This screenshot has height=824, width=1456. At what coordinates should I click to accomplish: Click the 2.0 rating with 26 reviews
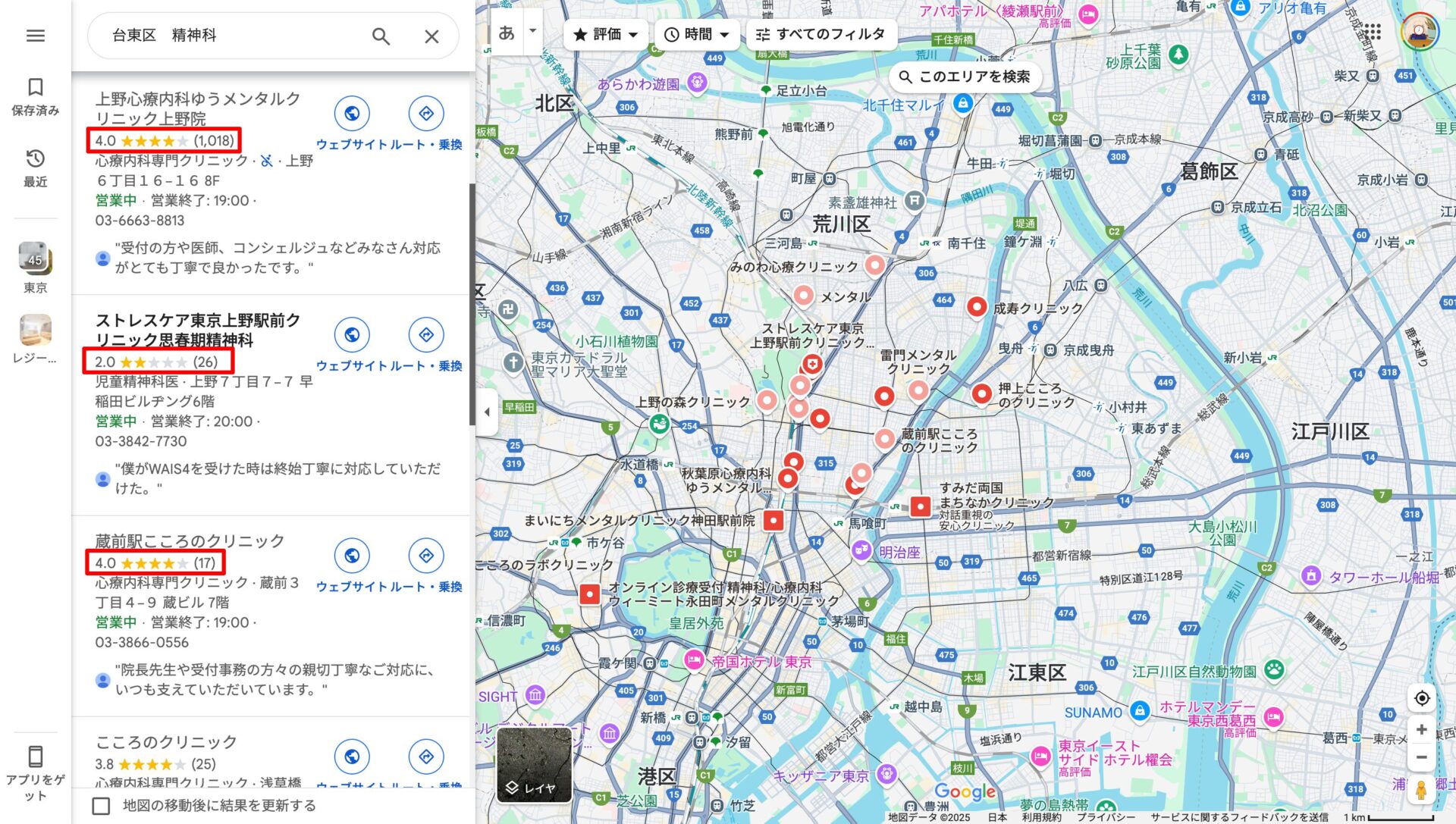[x=157, y=362]
